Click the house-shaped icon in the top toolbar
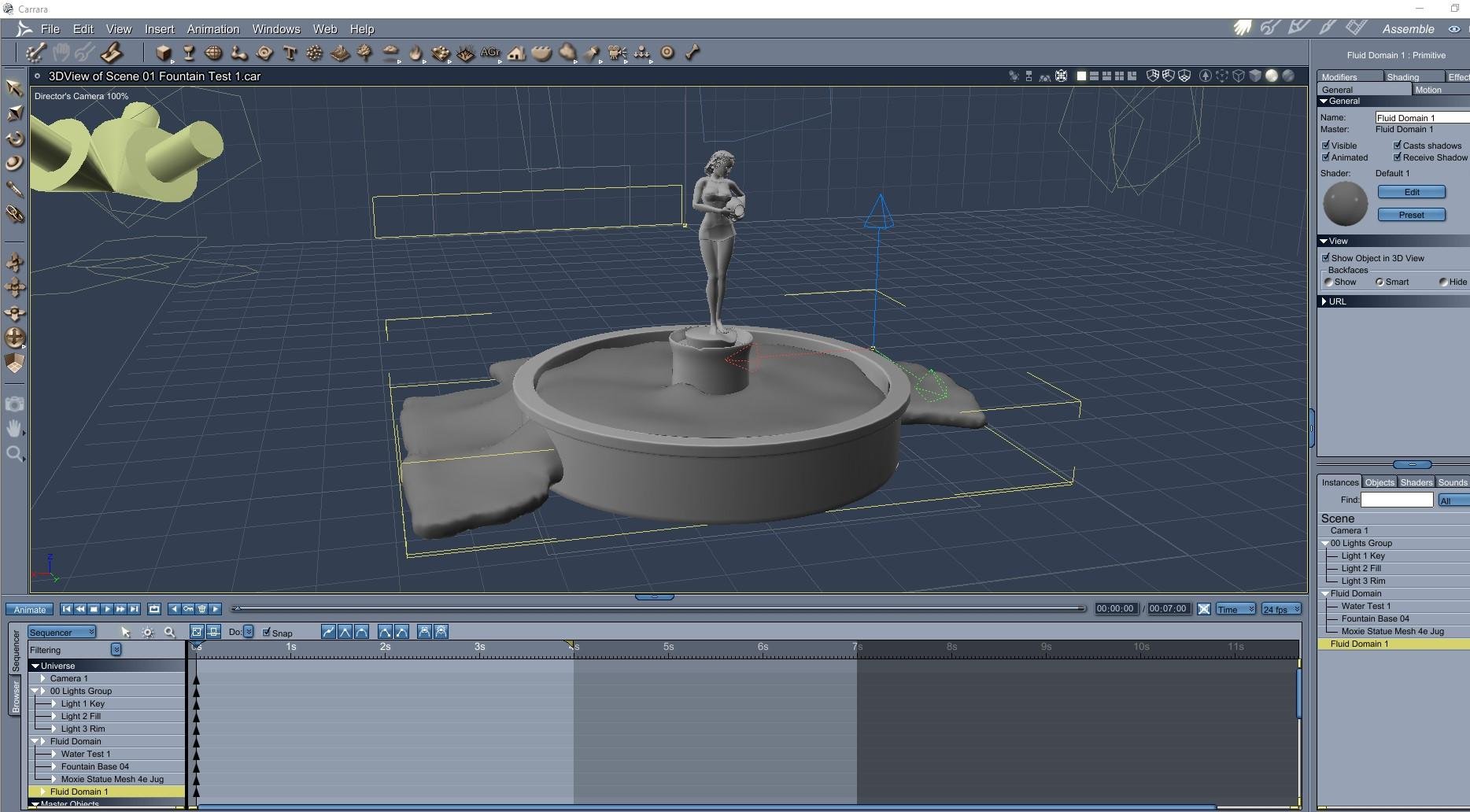The image size is (1470, 812). [x=516, y=54]
